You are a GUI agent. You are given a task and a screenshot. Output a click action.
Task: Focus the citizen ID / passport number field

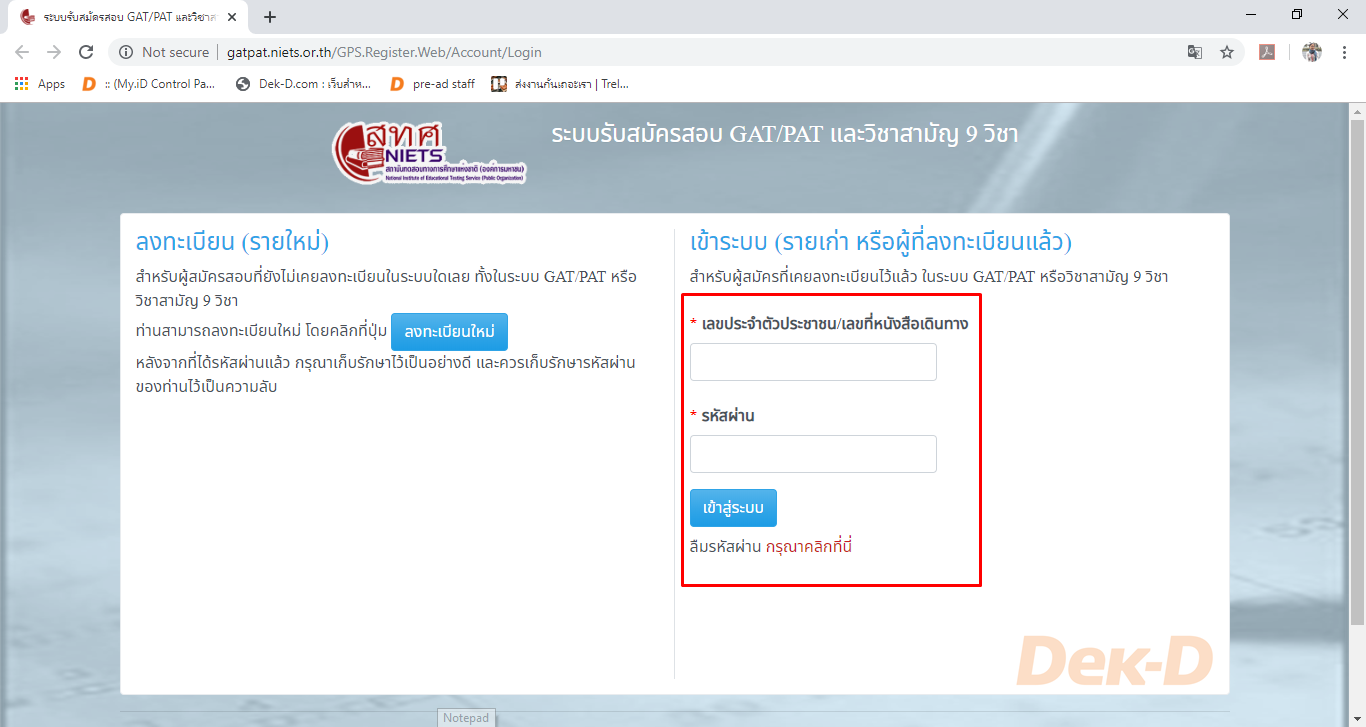813,362
